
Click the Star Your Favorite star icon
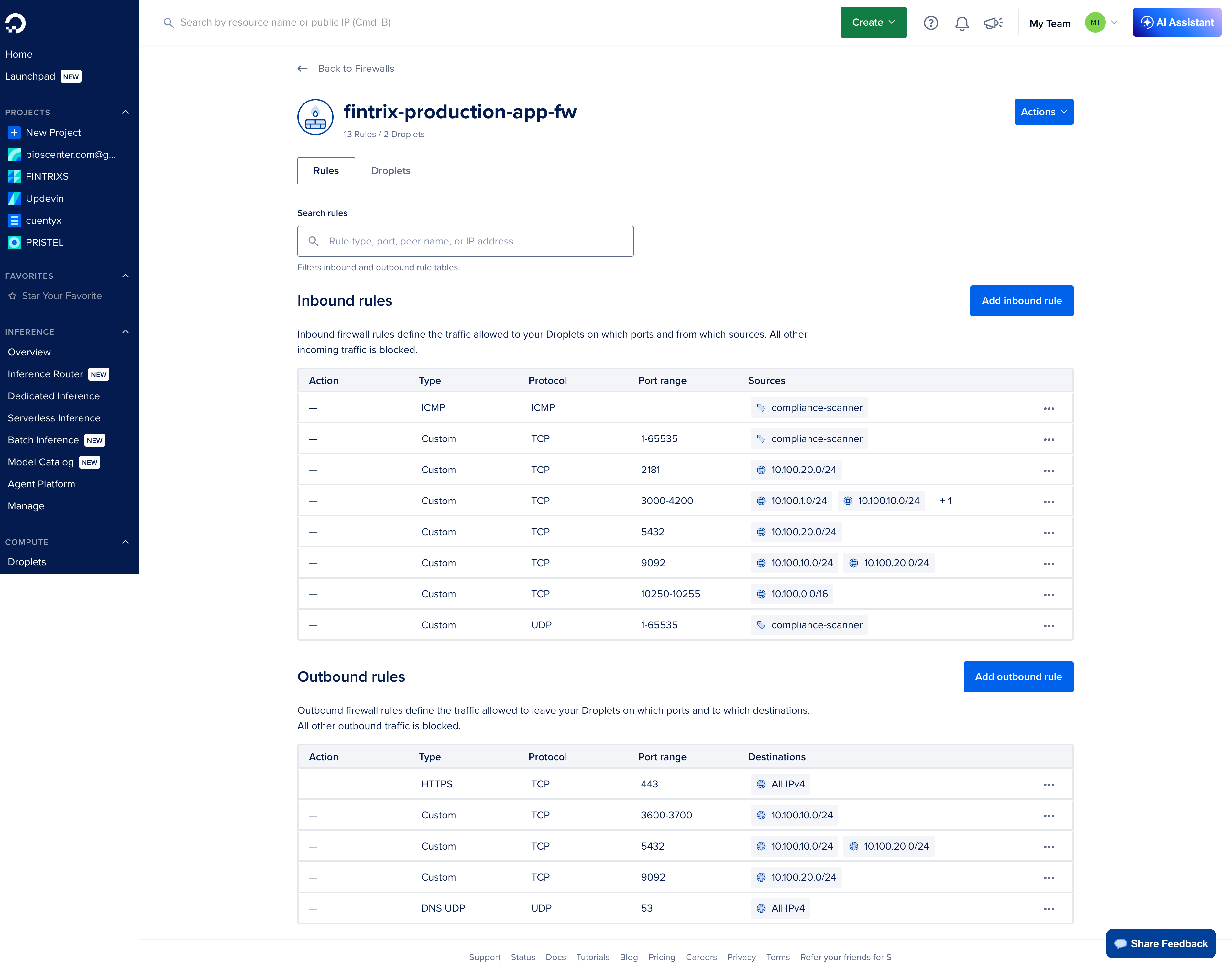point(12,296)
